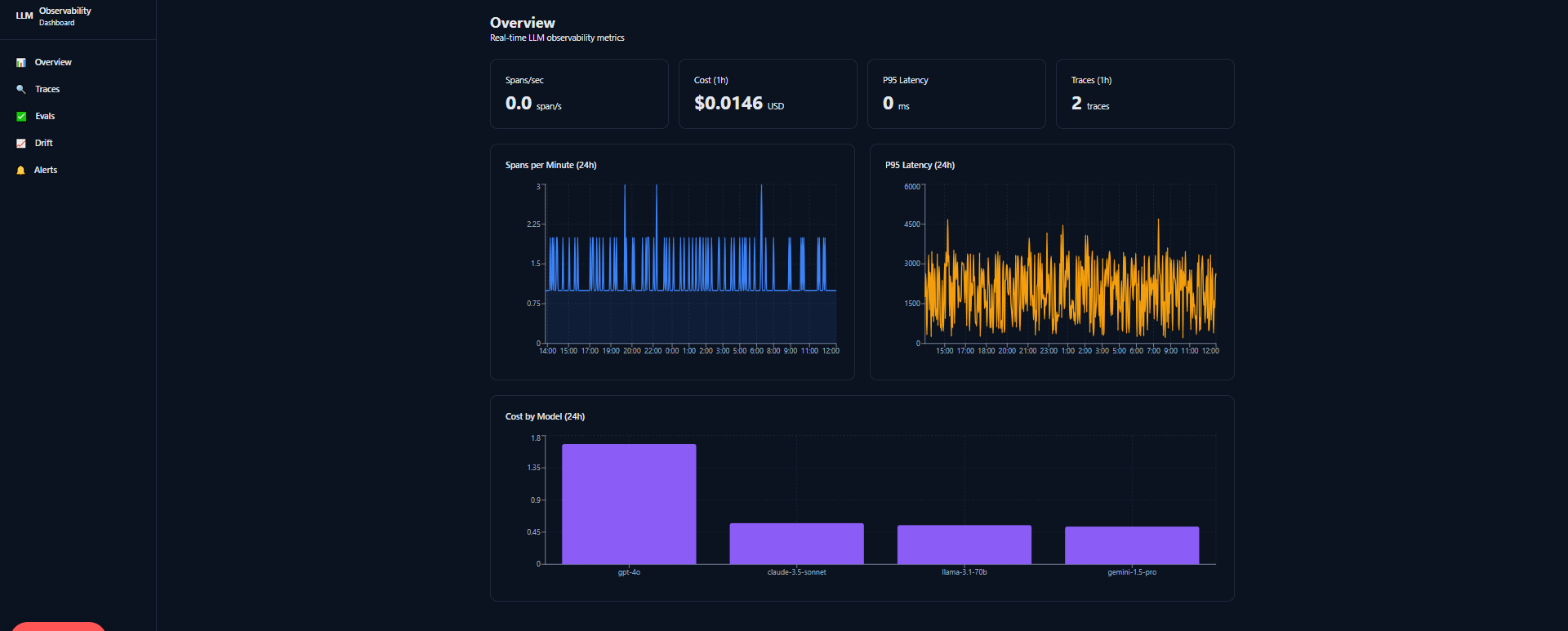1568x631 pixels.
Task: Click the Traces magnifying glass icon
Action: (21, 90)
